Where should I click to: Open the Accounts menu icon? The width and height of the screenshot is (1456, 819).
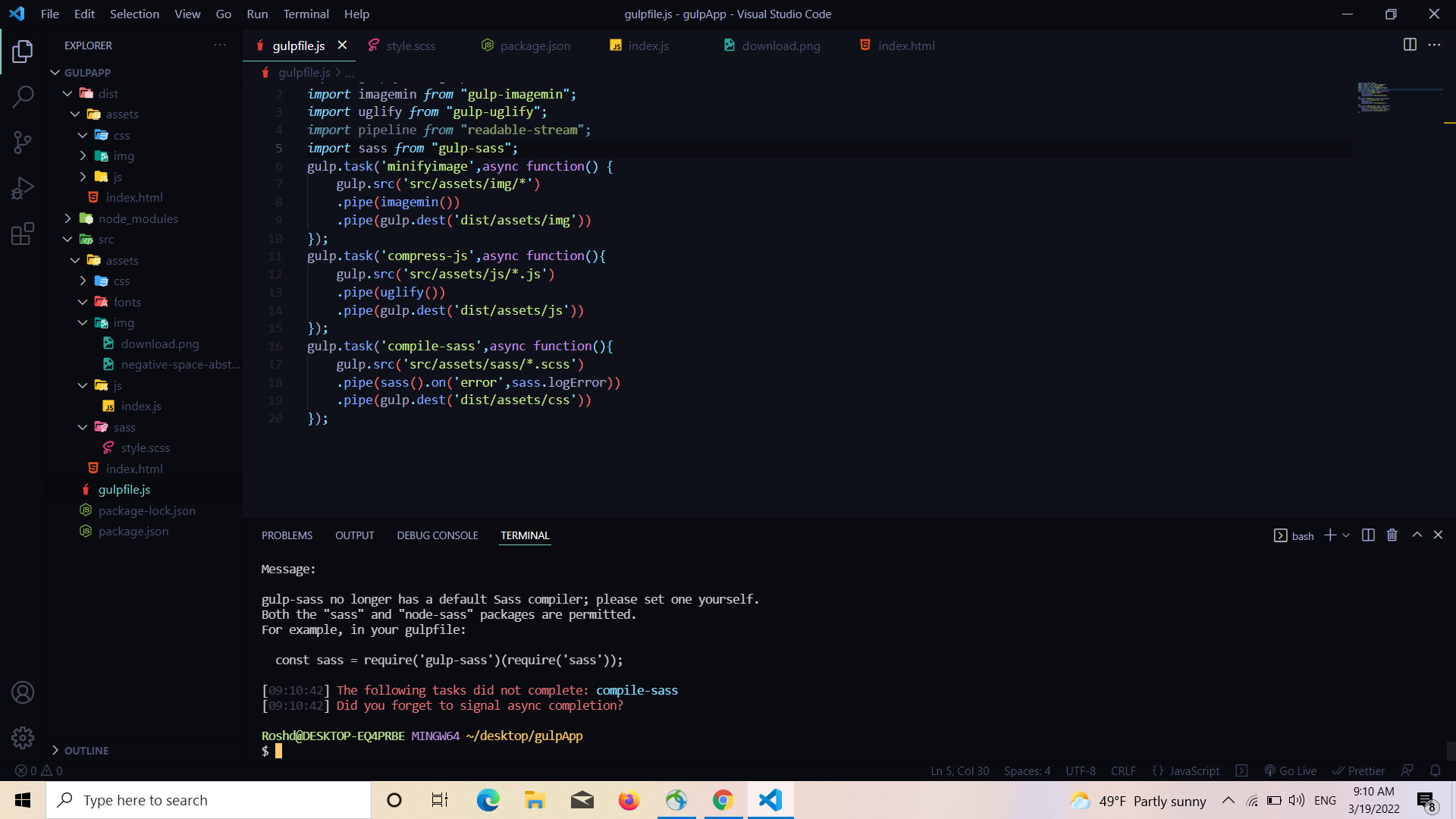click(x=23, y=692)
